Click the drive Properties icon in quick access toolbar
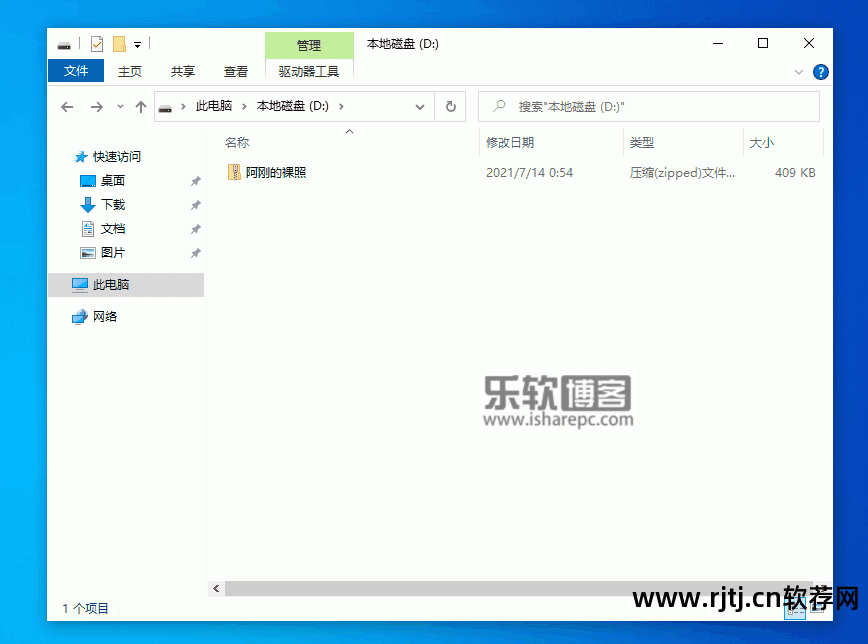The height and width of the screenshot is (644, 868). 96,44
